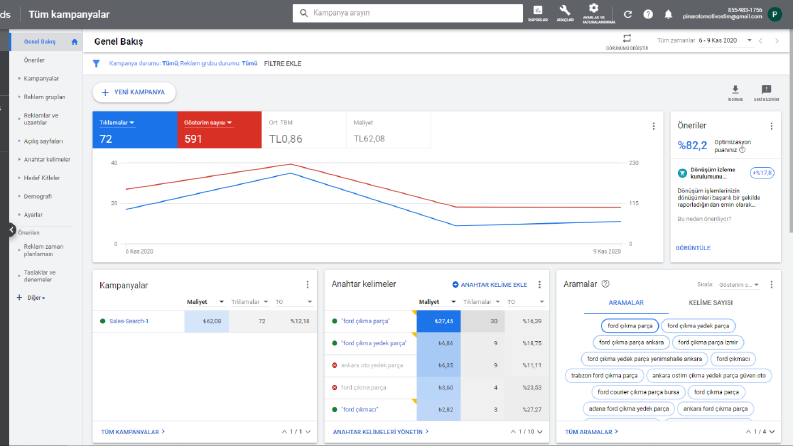
Task: Click the download icon above chart
Action: (735, 92)
